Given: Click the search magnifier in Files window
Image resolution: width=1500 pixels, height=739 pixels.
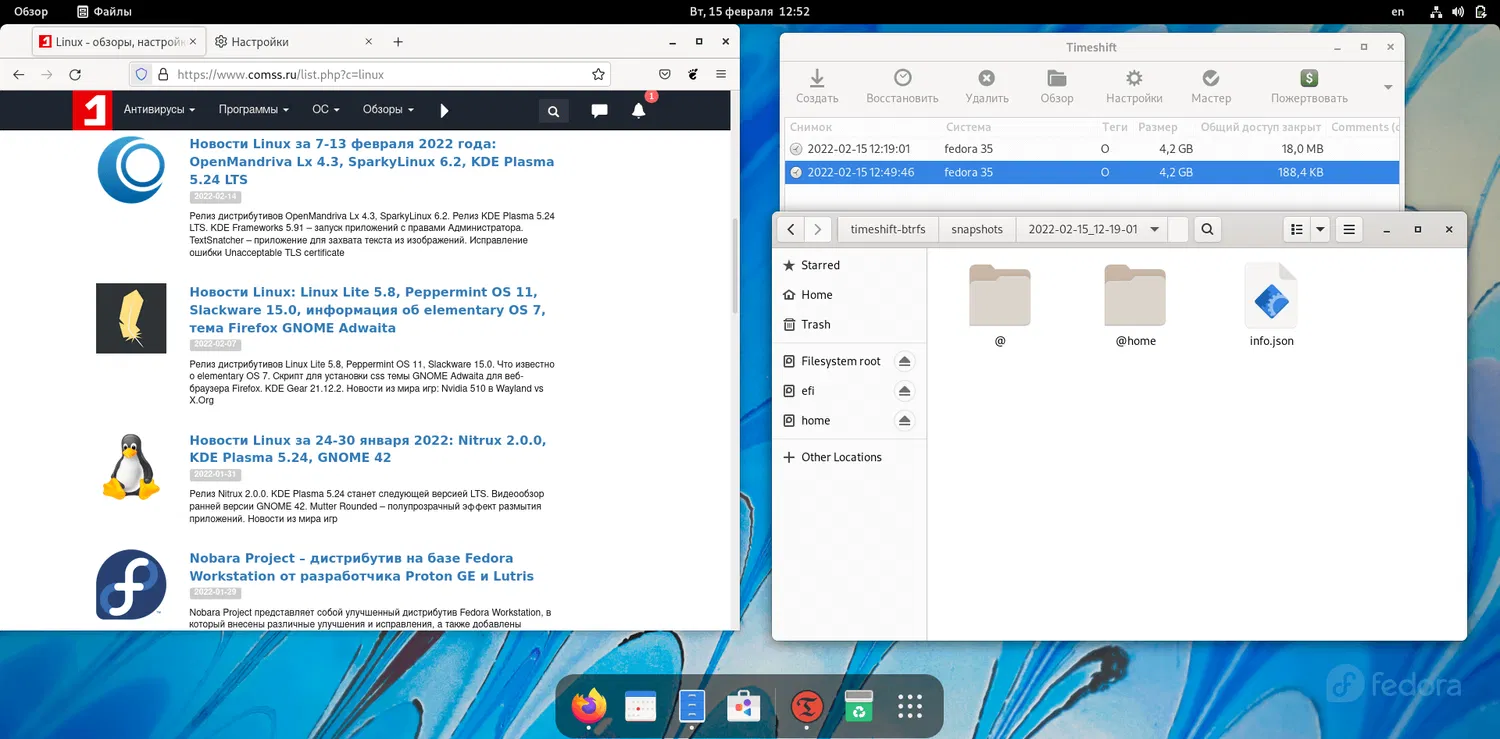Looking at the screenshot, I should (x=1207, y=230).
